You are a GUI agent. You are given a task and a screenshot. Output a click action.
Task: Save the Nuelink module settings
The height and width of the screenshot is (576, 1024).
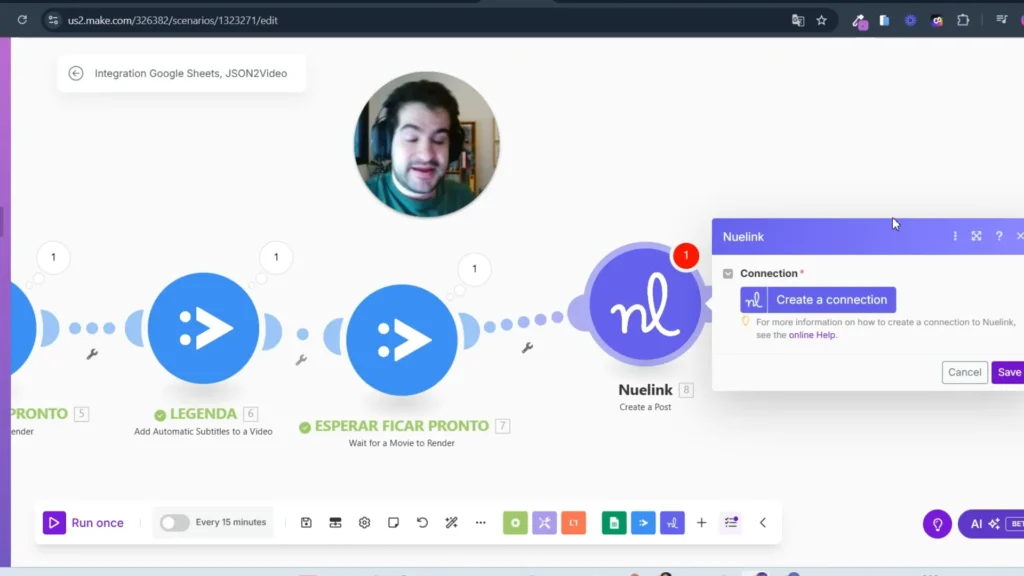(x=1008, y=372)
